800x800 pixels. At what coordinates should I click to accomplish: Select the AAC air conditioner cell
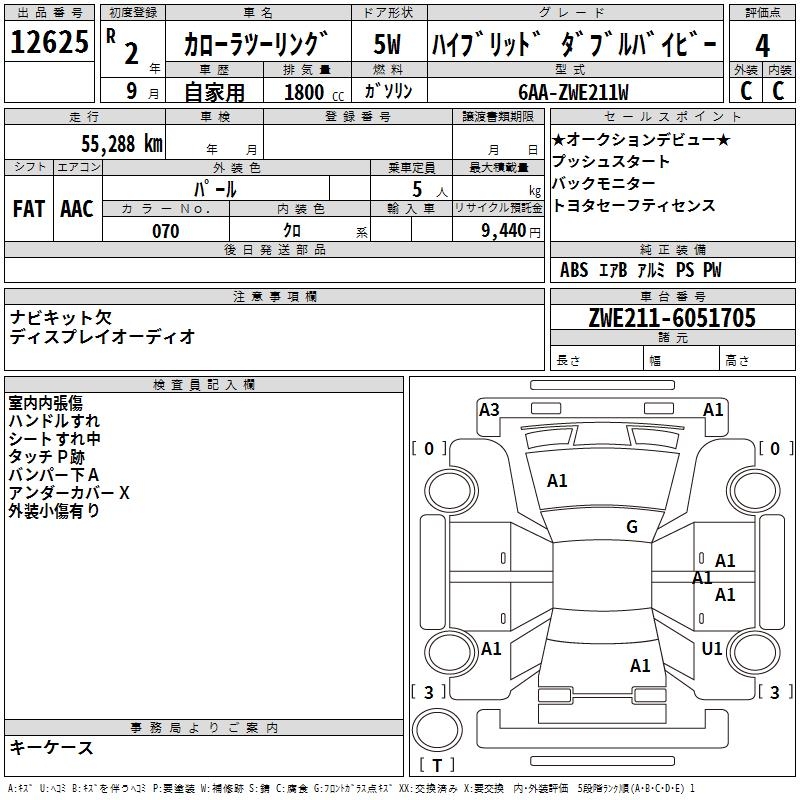(77, 209)
